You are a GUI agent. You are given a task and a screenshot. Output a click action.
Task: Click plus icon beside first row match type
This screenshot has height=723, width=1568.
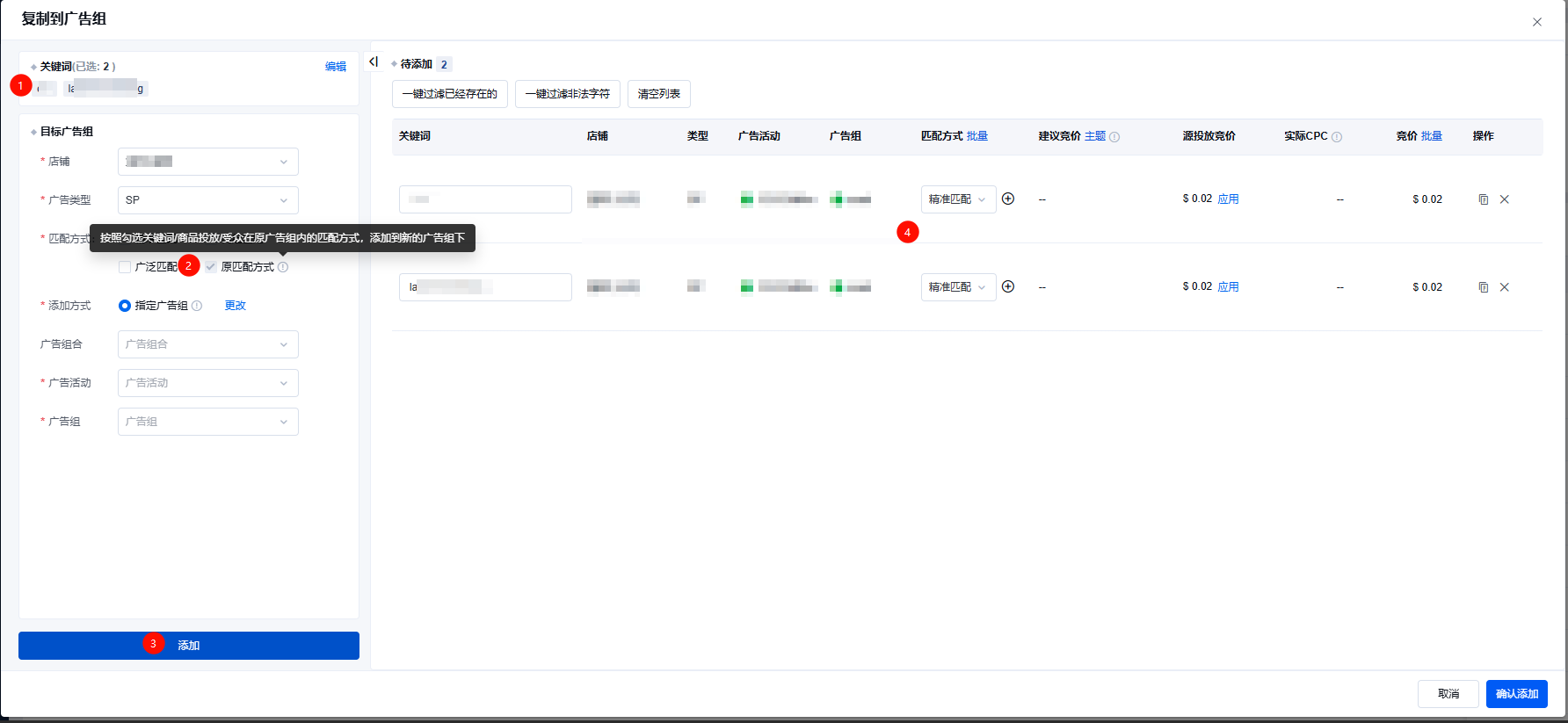tap(1008, 199)
